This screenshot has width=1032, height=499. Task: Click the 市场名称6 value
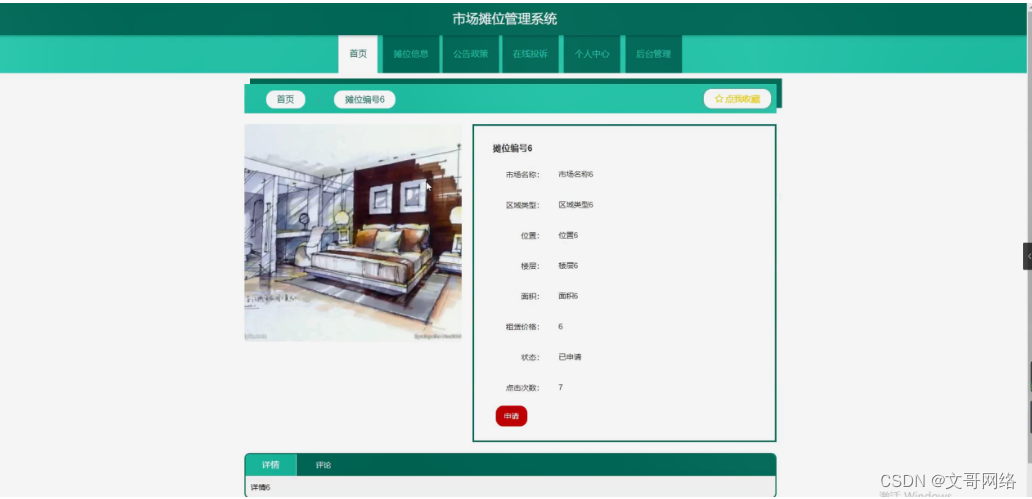click(x=576, y=174)
